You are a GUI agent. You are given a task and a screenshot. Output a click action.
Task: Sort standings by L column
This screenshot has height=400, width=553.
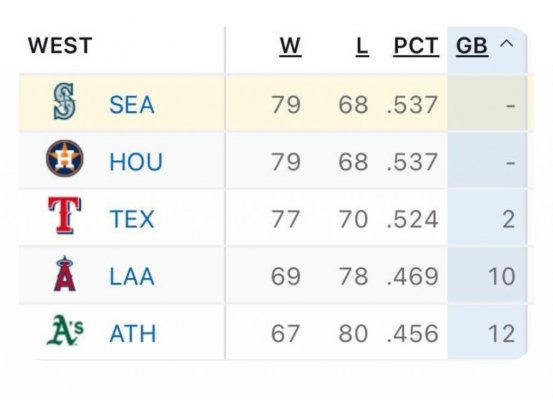[x=362, y=46]
